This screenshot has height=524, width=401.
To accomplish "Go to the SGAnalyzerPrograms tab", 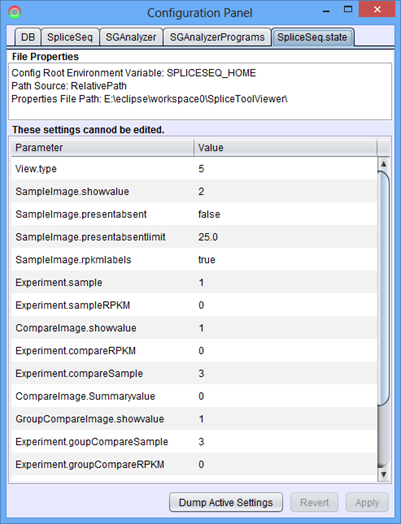I will click(217, 37).
